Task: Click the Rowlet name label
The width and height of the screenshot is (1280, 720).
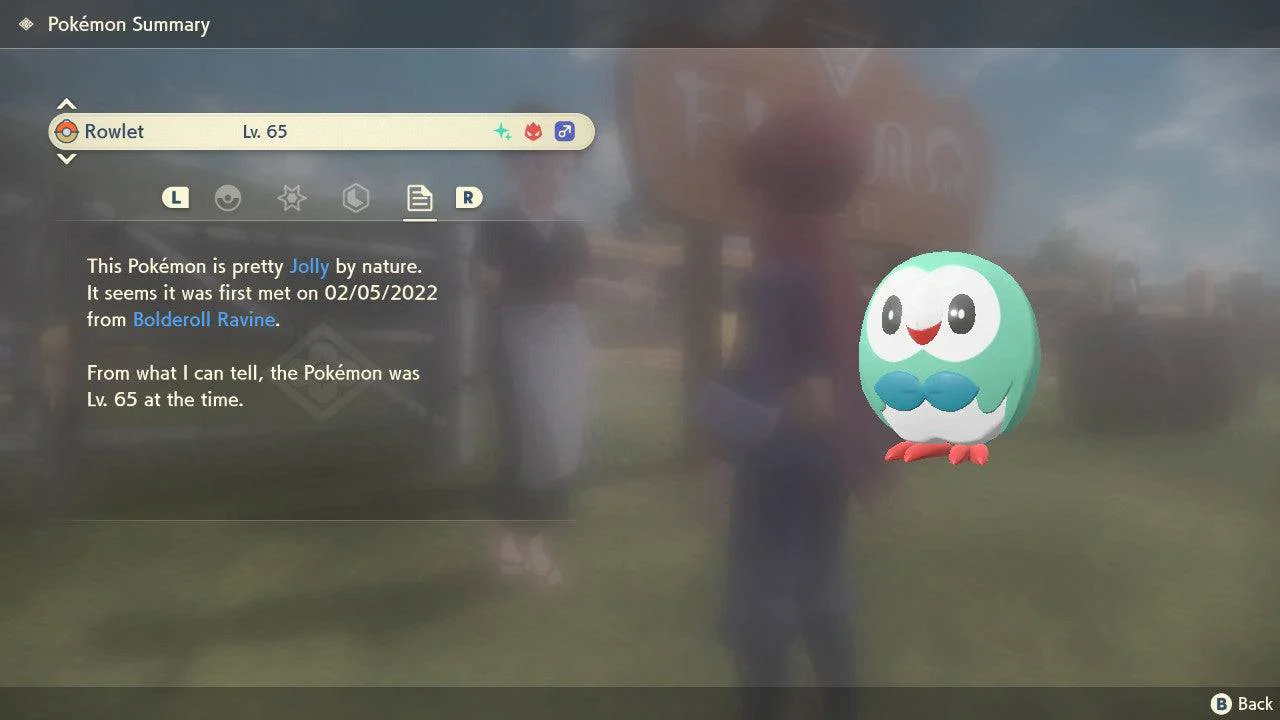Action: (x=114, y=131)
